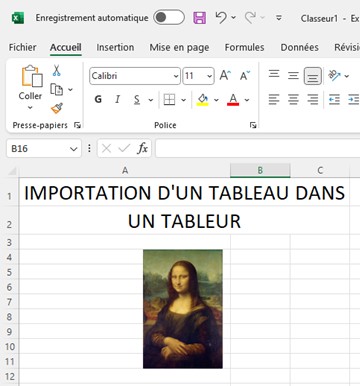Expand the Name Box B16 dropdown
360x386 pixels.
(74, 149)
